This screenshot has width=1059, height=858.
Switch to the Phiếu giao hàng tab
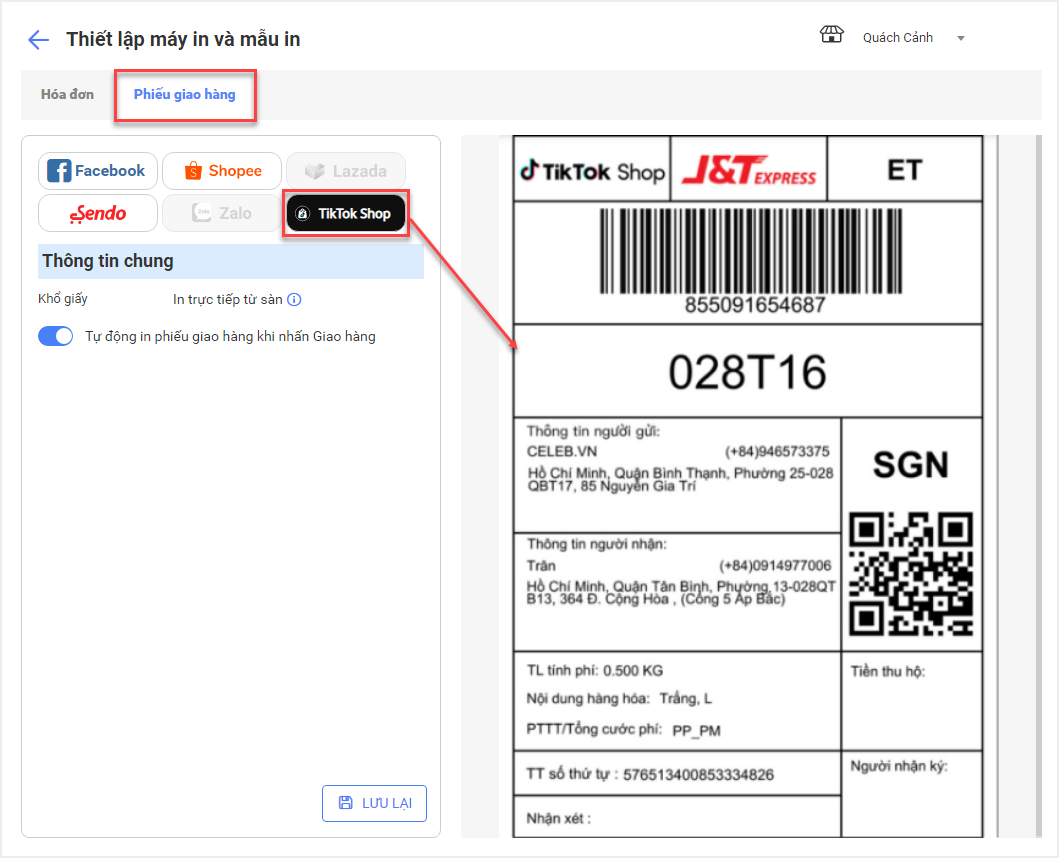pyautogui.click(x=184, y=95)
